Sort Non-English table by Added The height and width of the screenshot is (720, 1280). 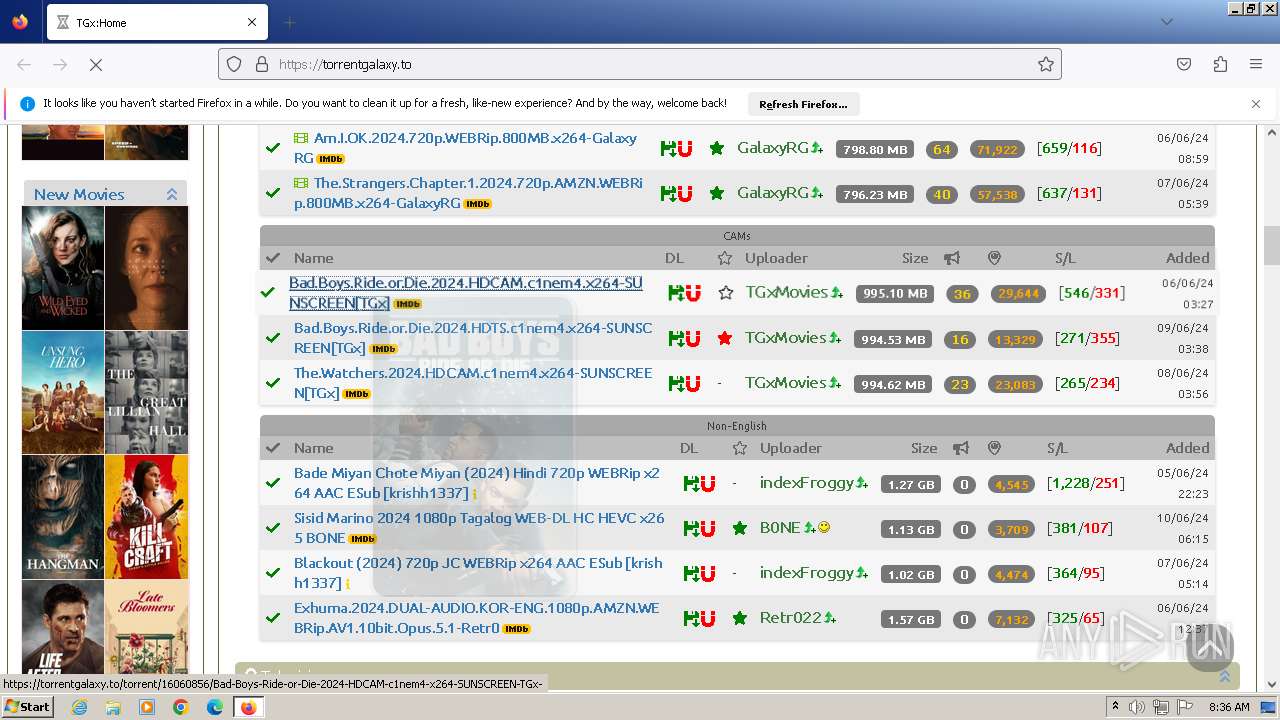click(1187, 448)
